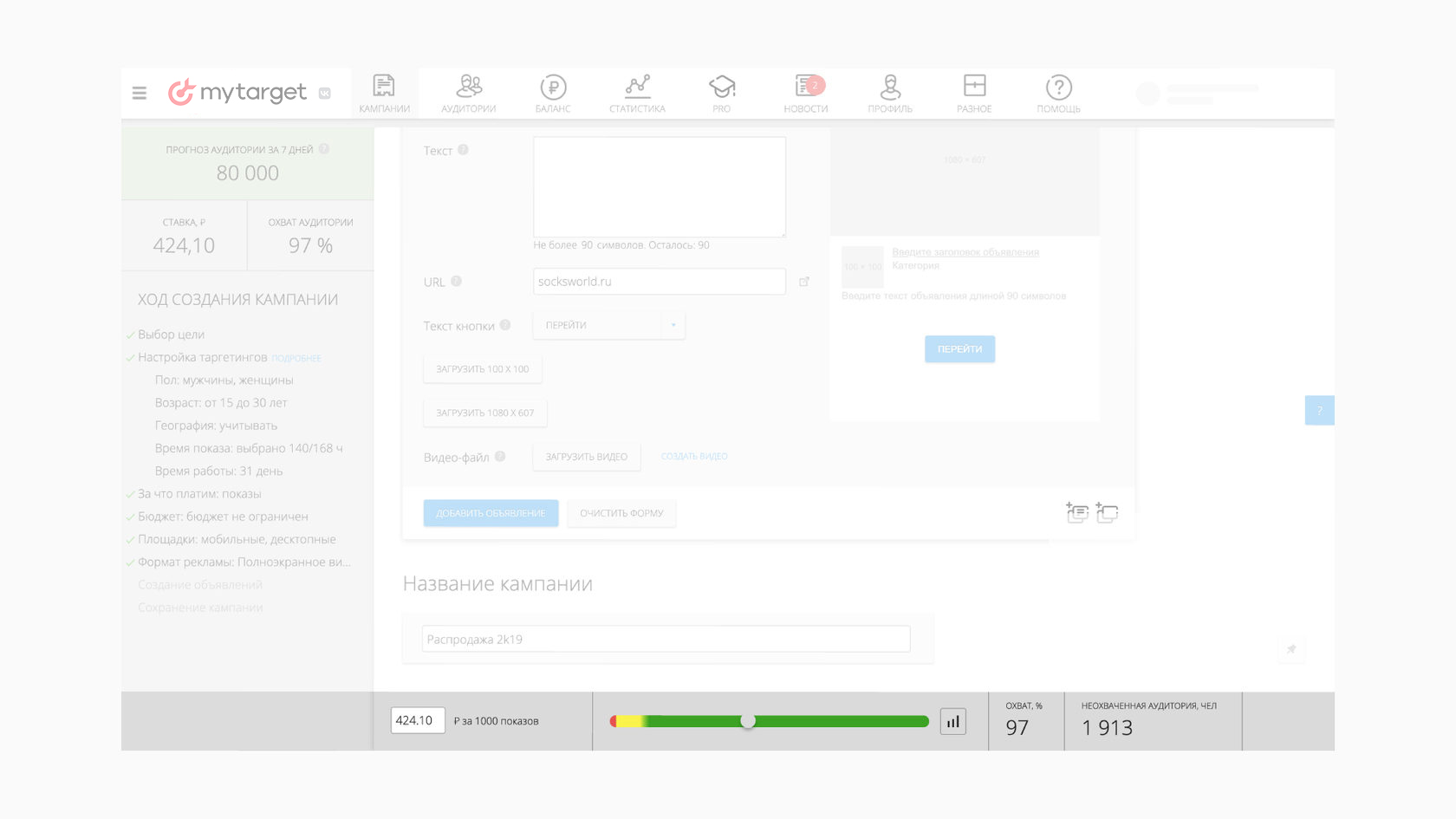The width and height of the screenshot is (1456, 819).
Task: Open the Кампании section
Action: [x=384, y=93]
